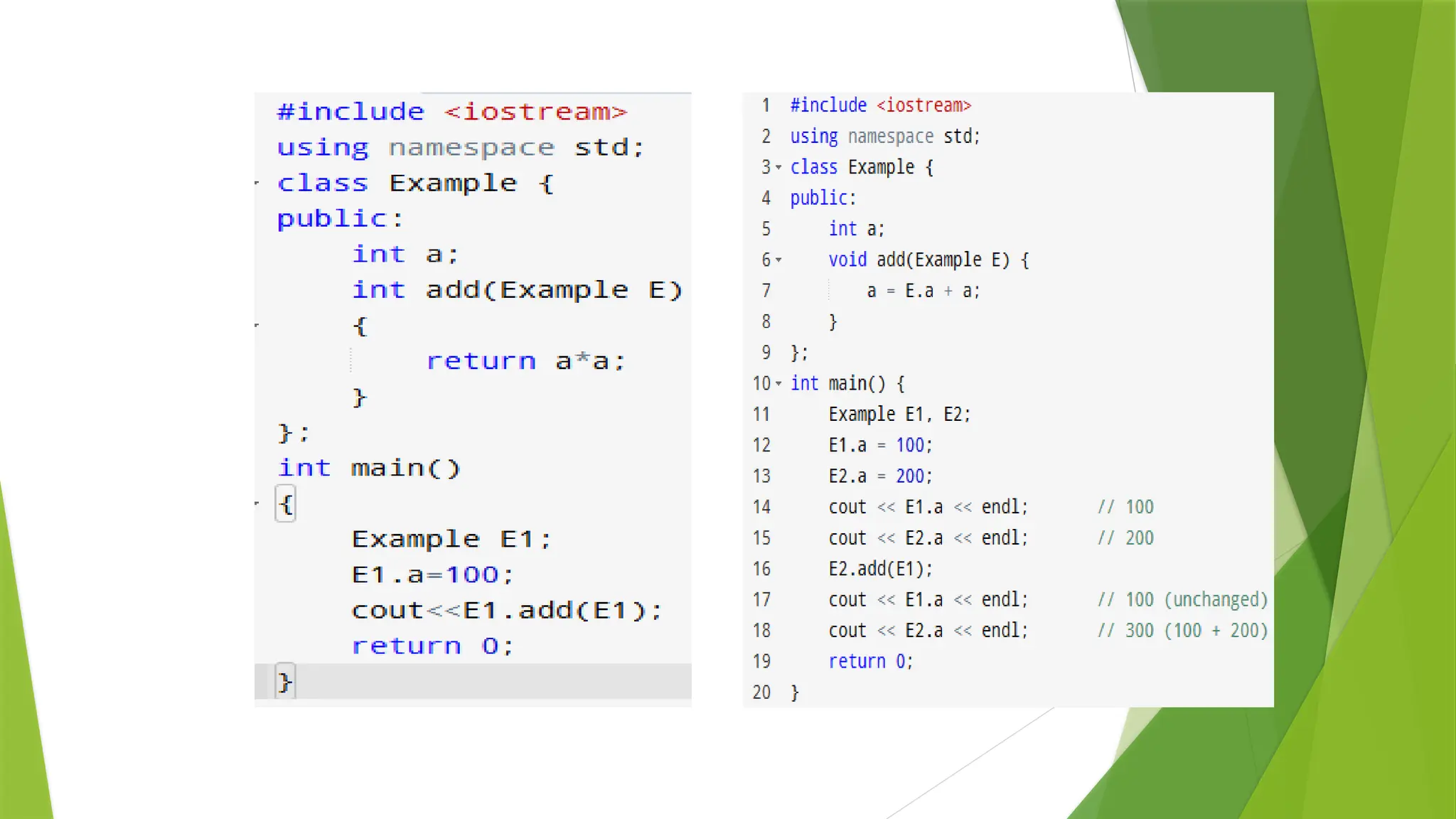
Task: Click the fold marker beside left class Example
Action: [x=257, y=183]
